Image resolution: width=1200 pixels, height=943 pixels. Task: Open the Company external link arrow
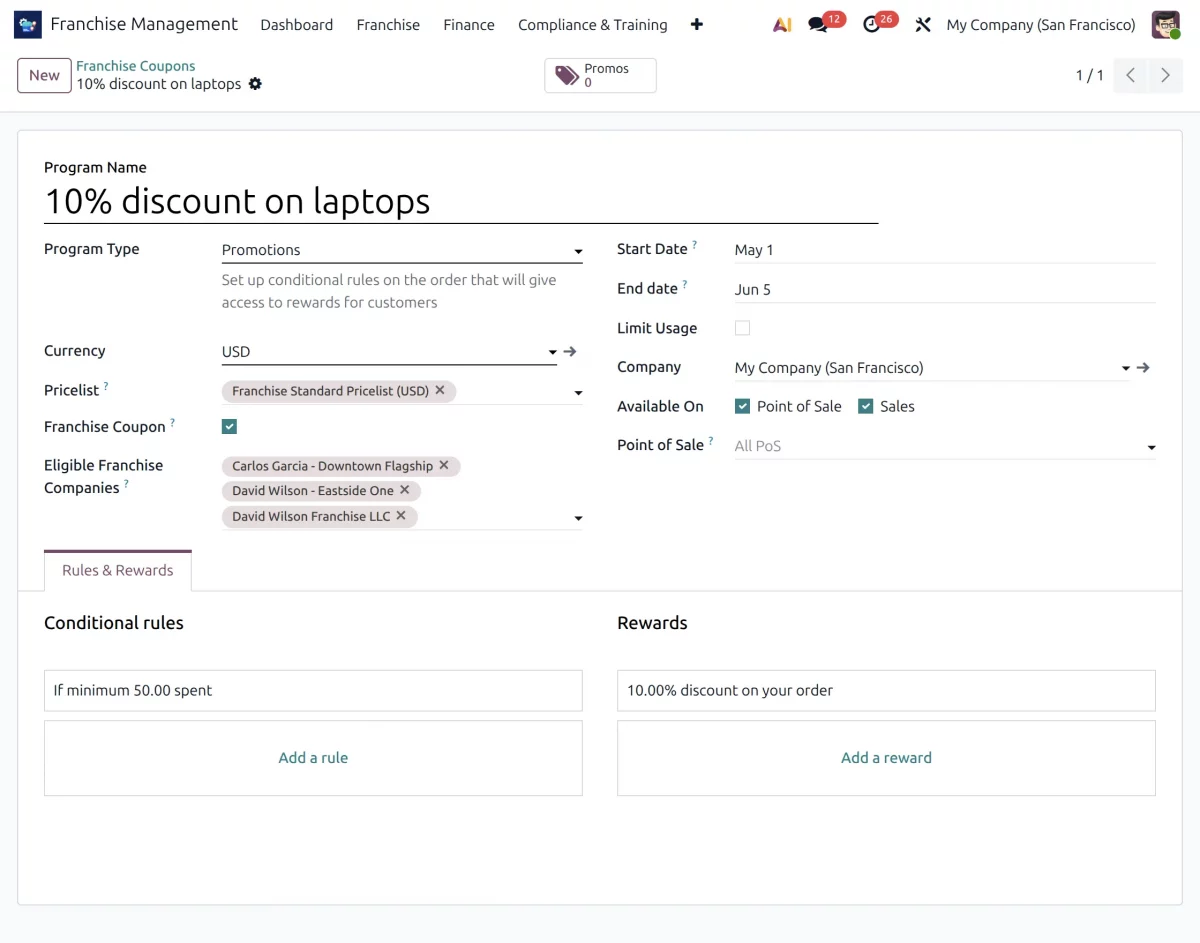coord(1143,368)
